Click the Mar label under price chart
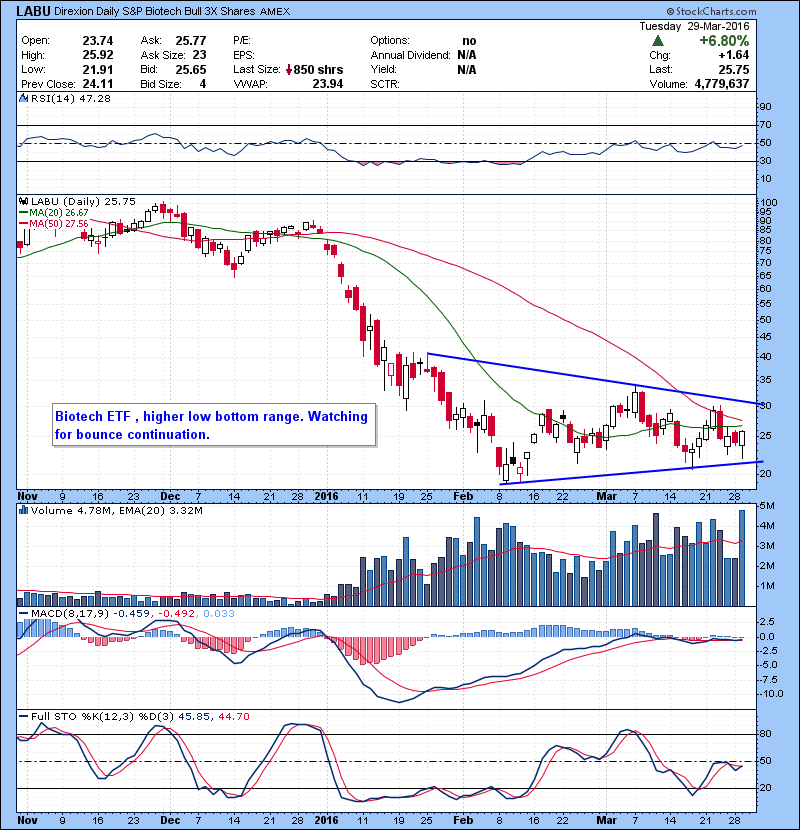Screen dimensions: 800x830 606,496
